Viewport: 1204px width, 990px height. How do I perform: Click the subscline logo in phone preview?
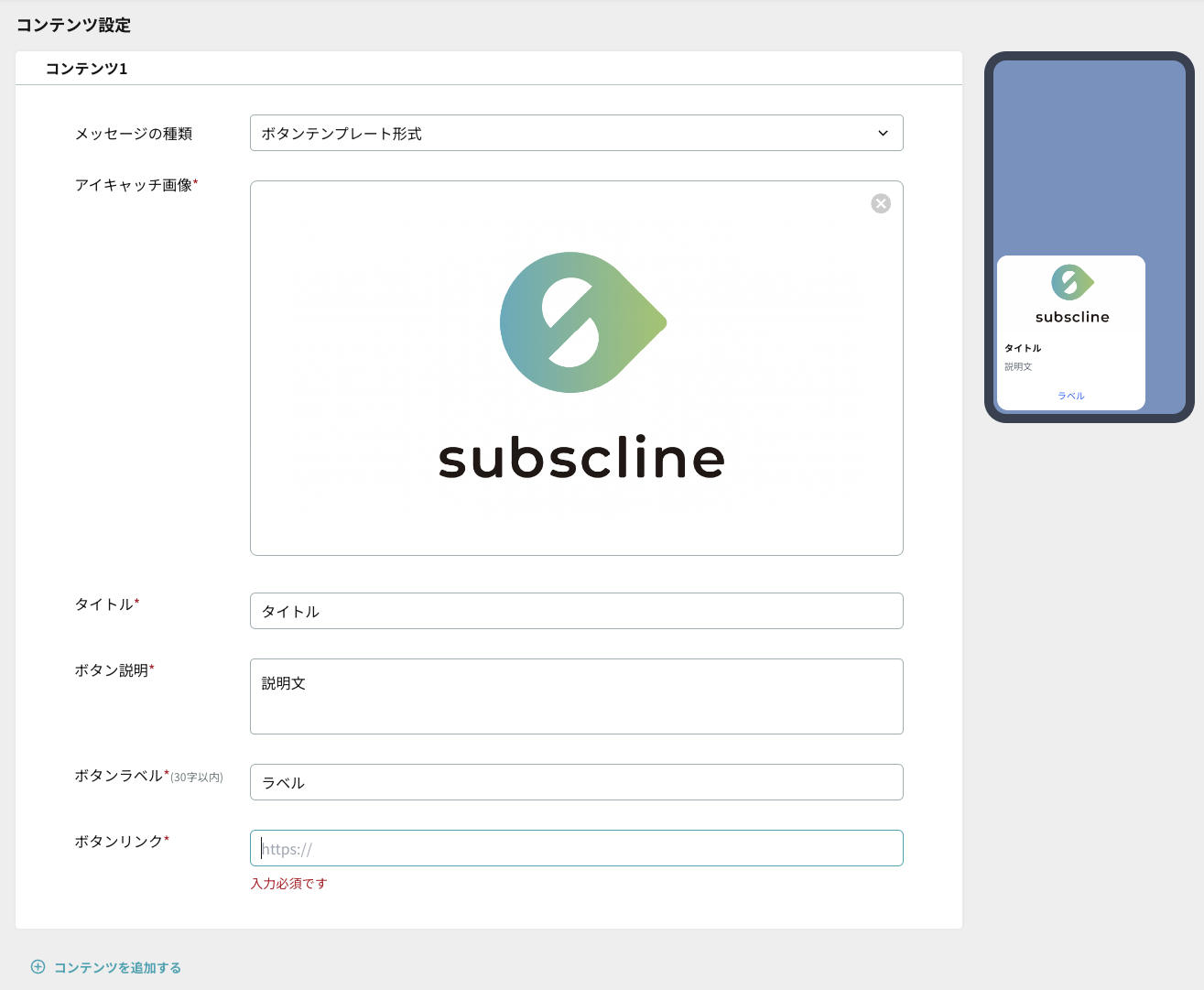[x=1072, y=293]
